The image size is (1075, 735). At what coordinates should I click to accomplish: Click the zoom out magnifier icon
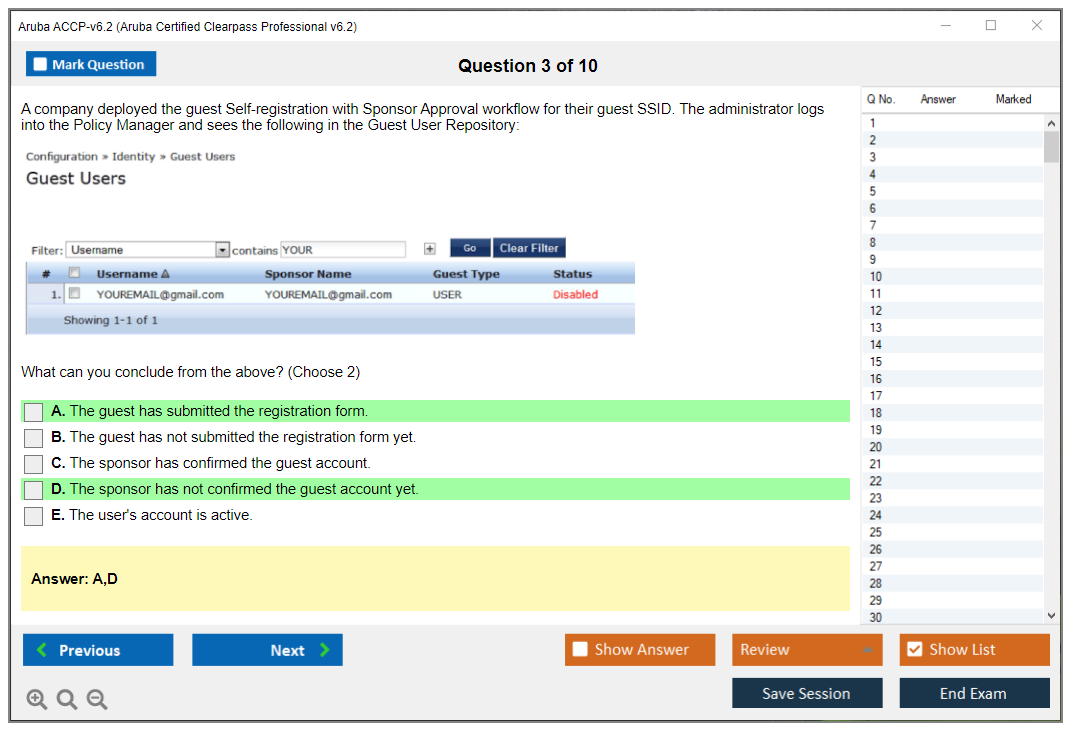97,700
